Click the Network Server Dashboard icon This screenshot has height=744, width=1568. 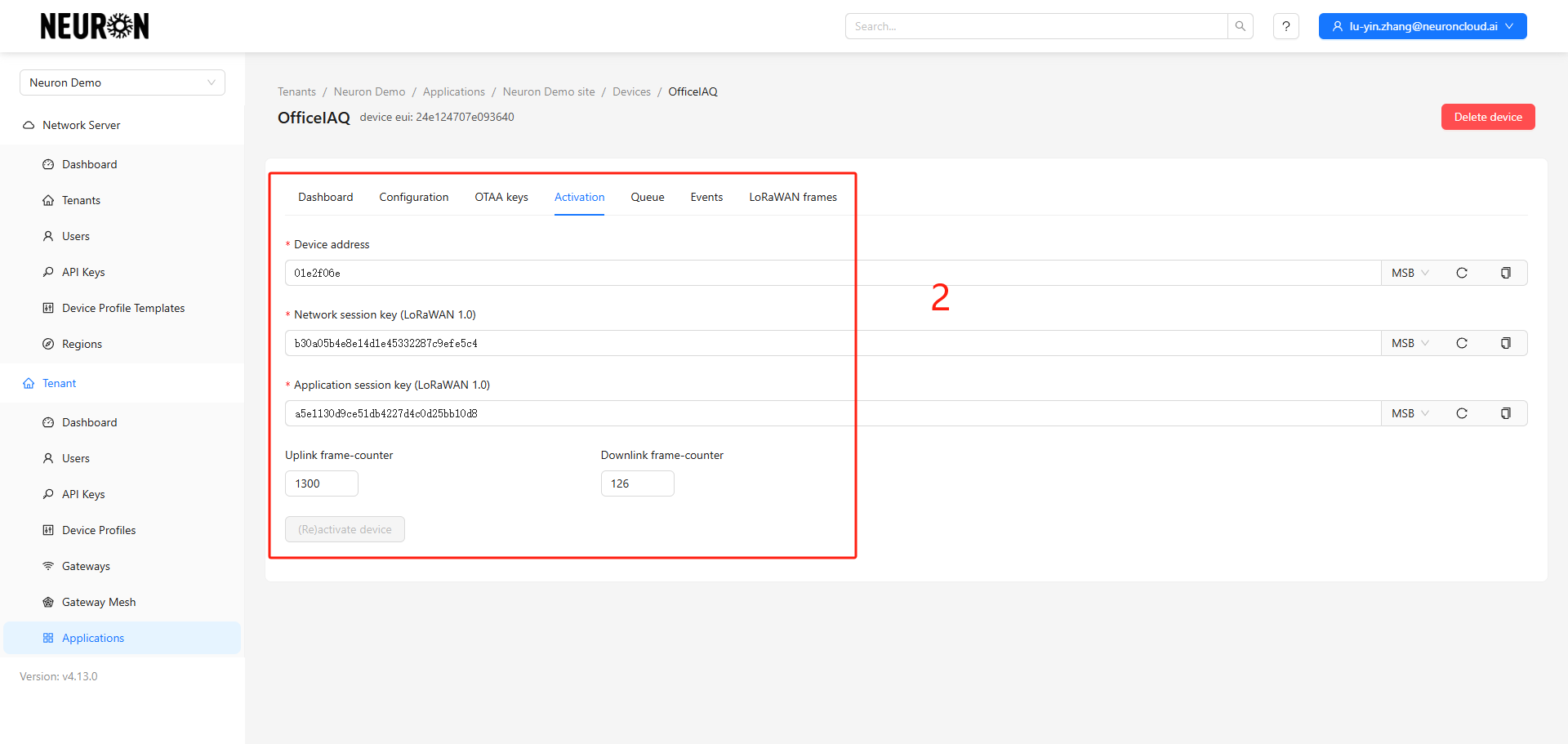[48, 164]
